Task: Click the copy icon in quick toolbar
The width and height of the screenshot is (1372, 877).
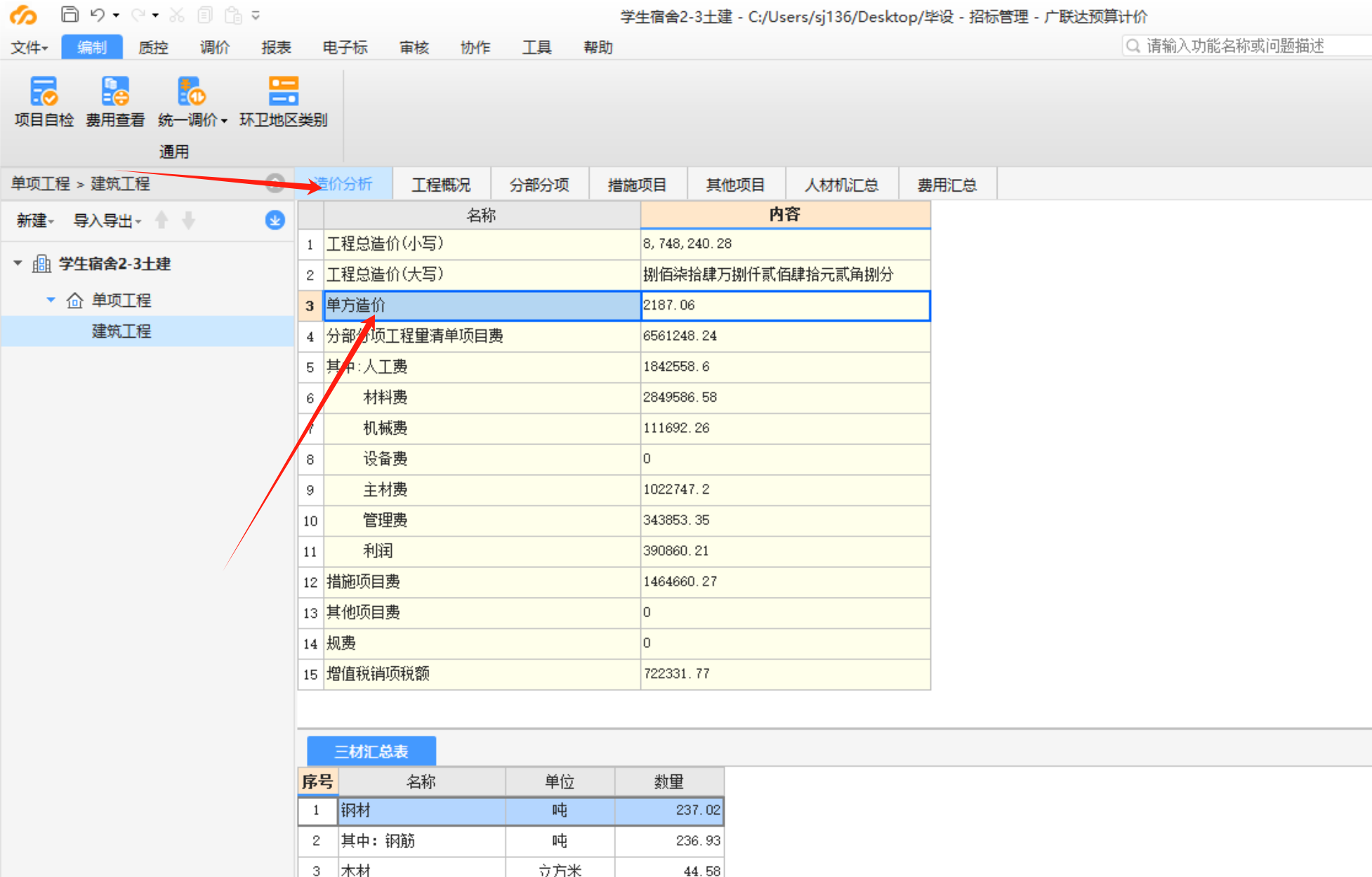Action: click(205, 14)
